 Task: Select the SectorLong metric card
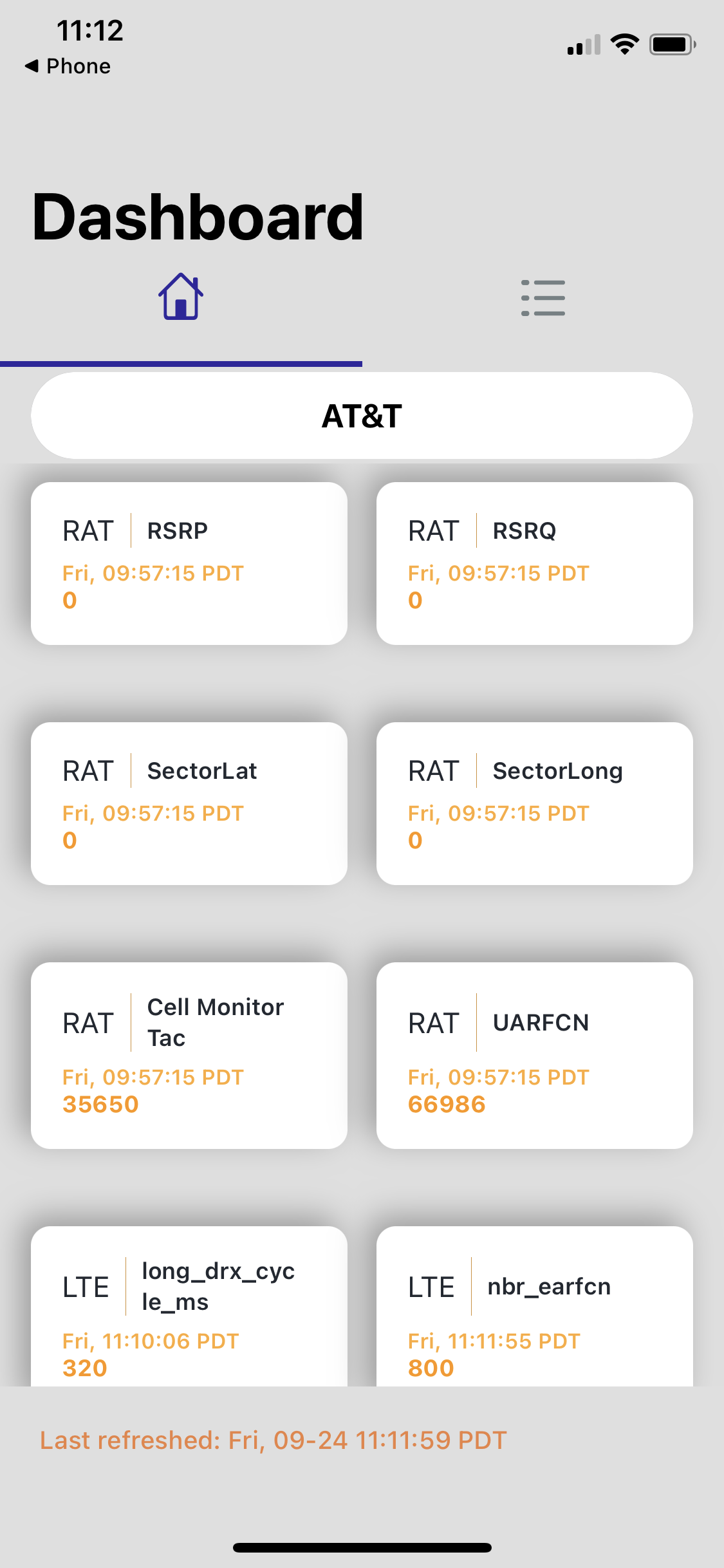coord(535,803)
